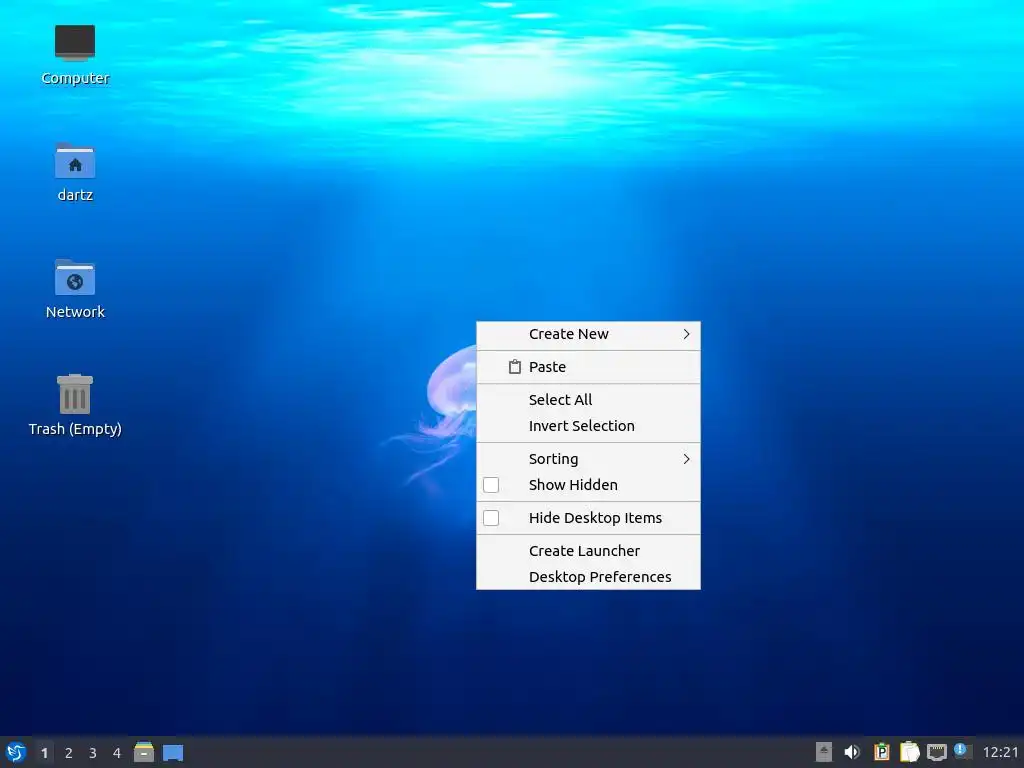
Task: Click the Paste menu entry text
Action: click(x=547, y=367)
